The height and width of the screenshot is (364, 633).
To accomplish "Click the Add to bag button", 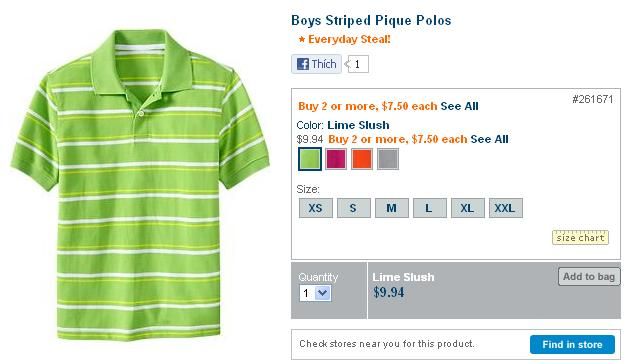I will pos(589,277).
